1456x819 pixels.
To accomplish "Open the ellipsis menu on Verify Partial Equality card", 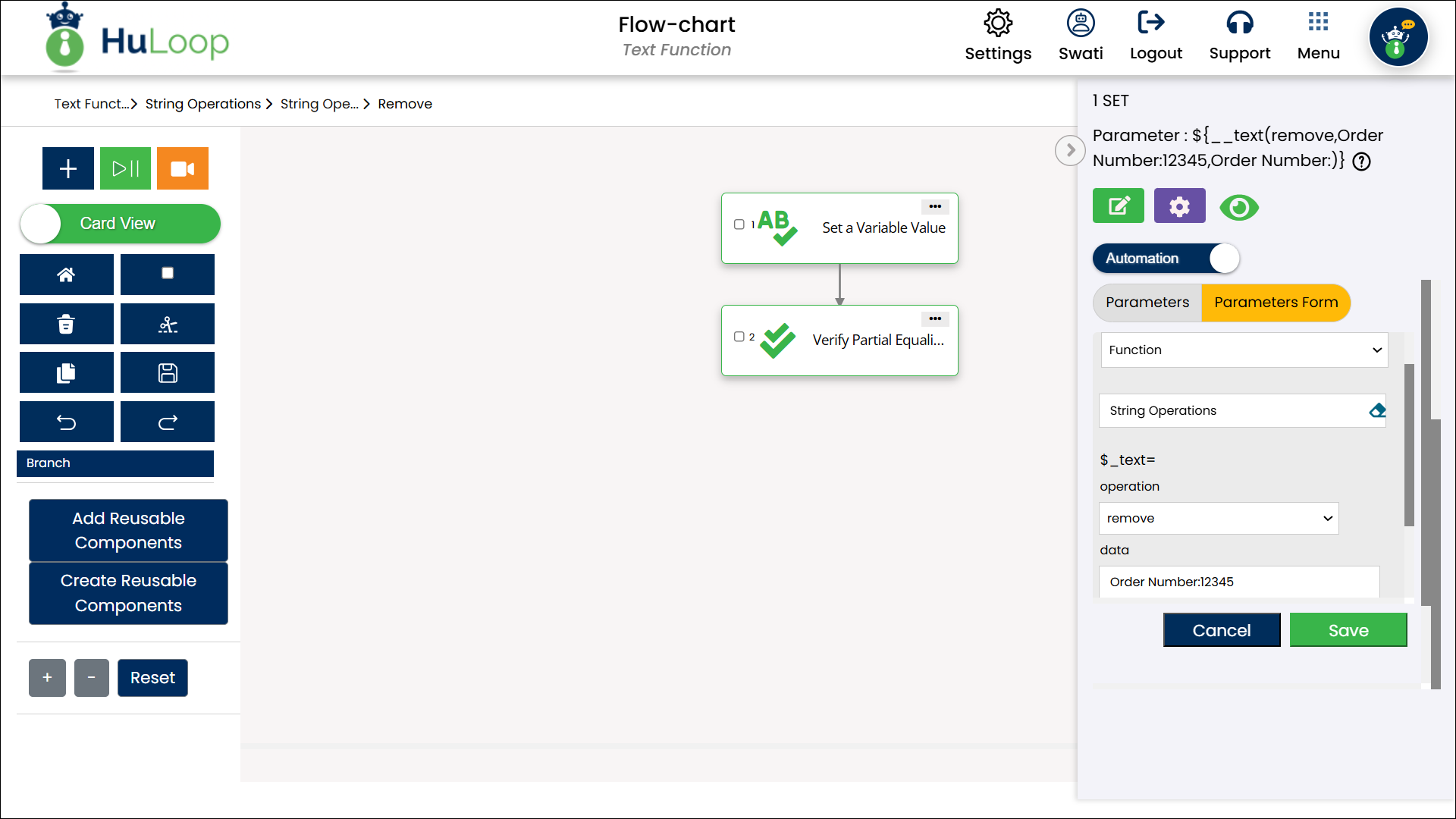I will 935,318.
